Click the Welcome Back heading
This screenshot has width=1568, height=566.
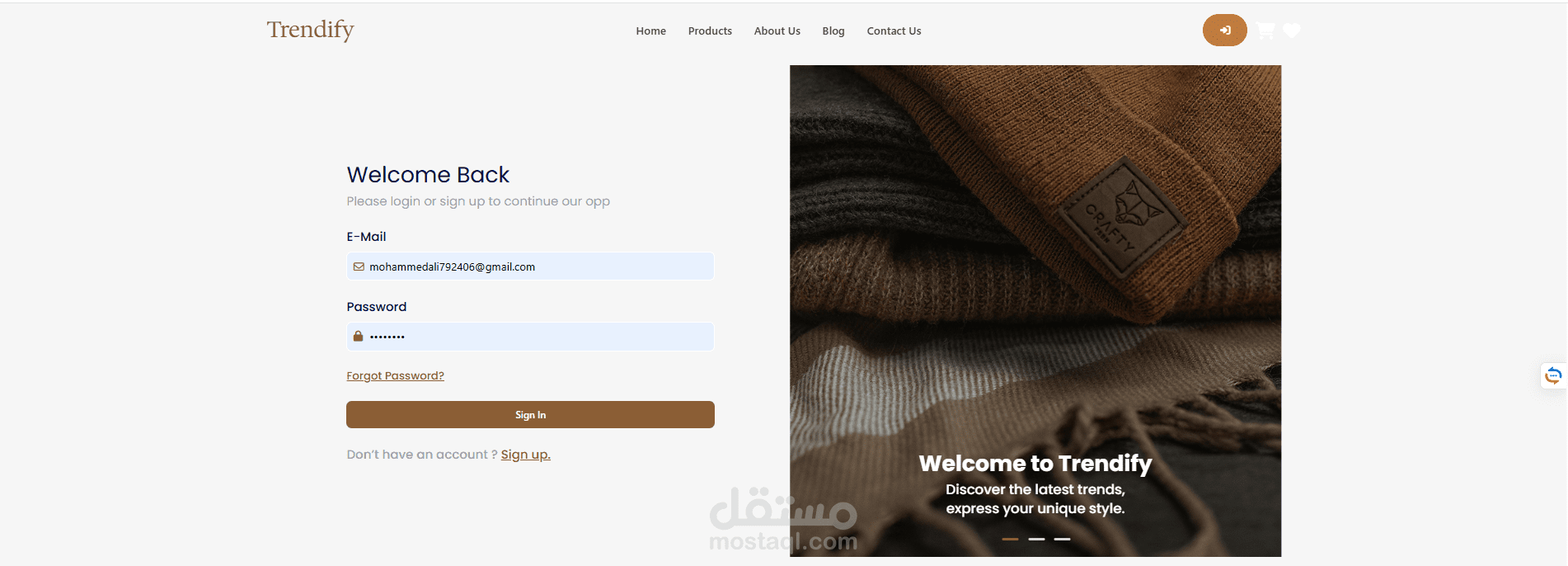(x=428, y=175)
